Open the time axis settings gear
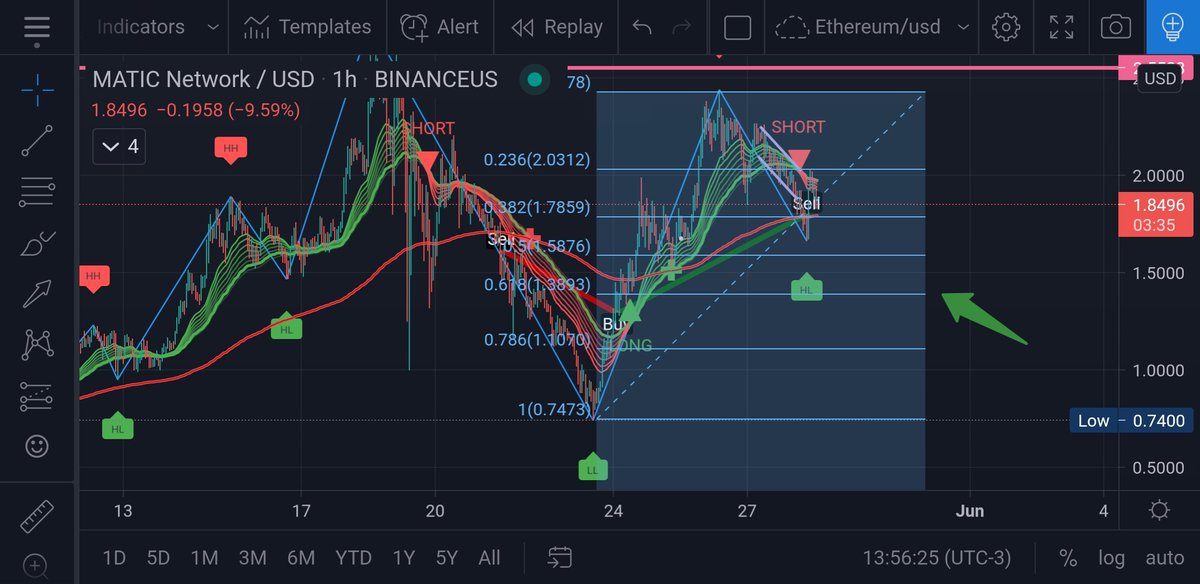 click(1159, 510)
